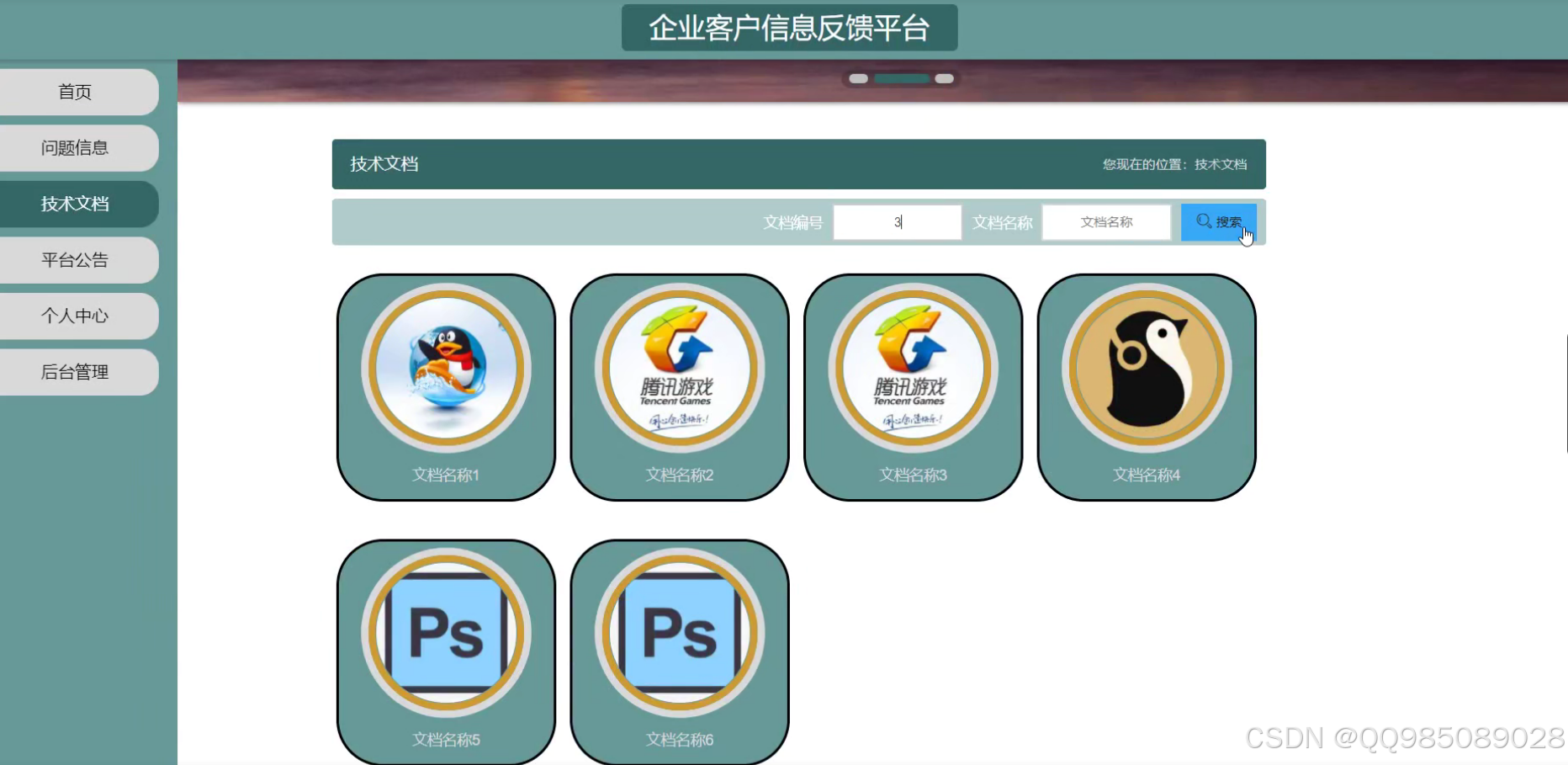Image resolution: width=1568 pixels, height=765 pixels.
Task: Select the Ps icon on 文档名称5
Action: pos(446,633)
